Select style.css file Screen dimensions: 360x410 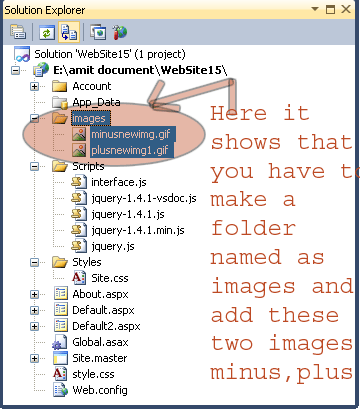tap(93, 374)
